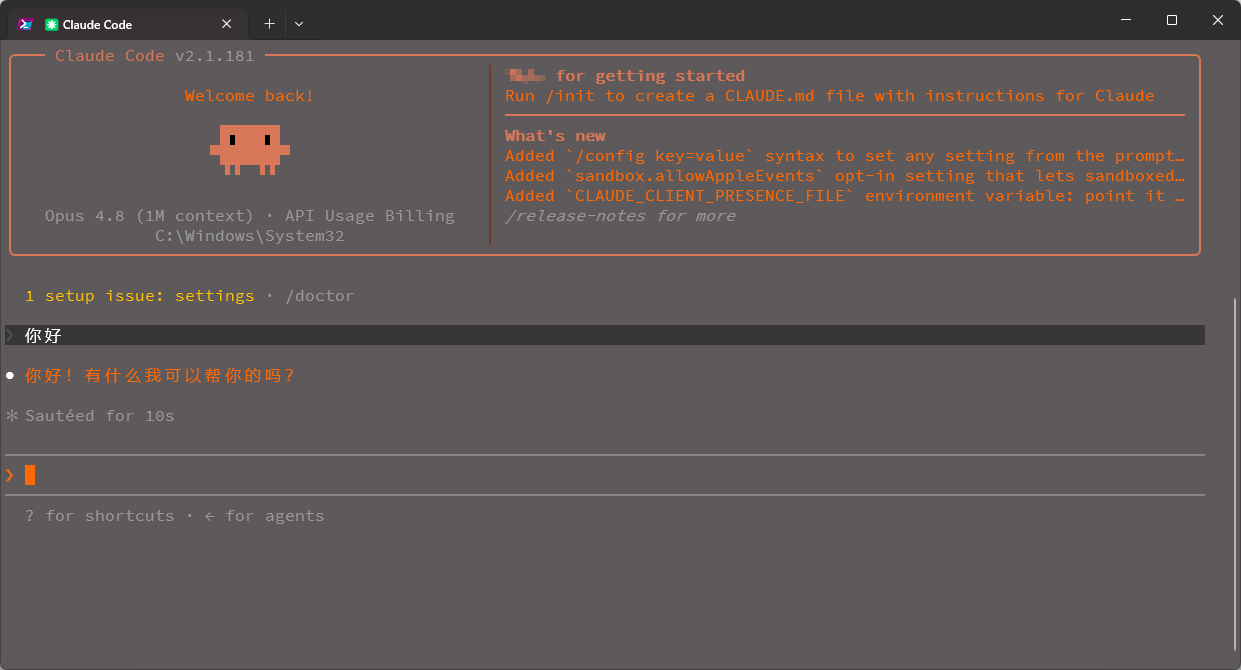Click the terminal icon in the title bar
This screenshot has width=1241, height=670.
[x=26, y=23]
